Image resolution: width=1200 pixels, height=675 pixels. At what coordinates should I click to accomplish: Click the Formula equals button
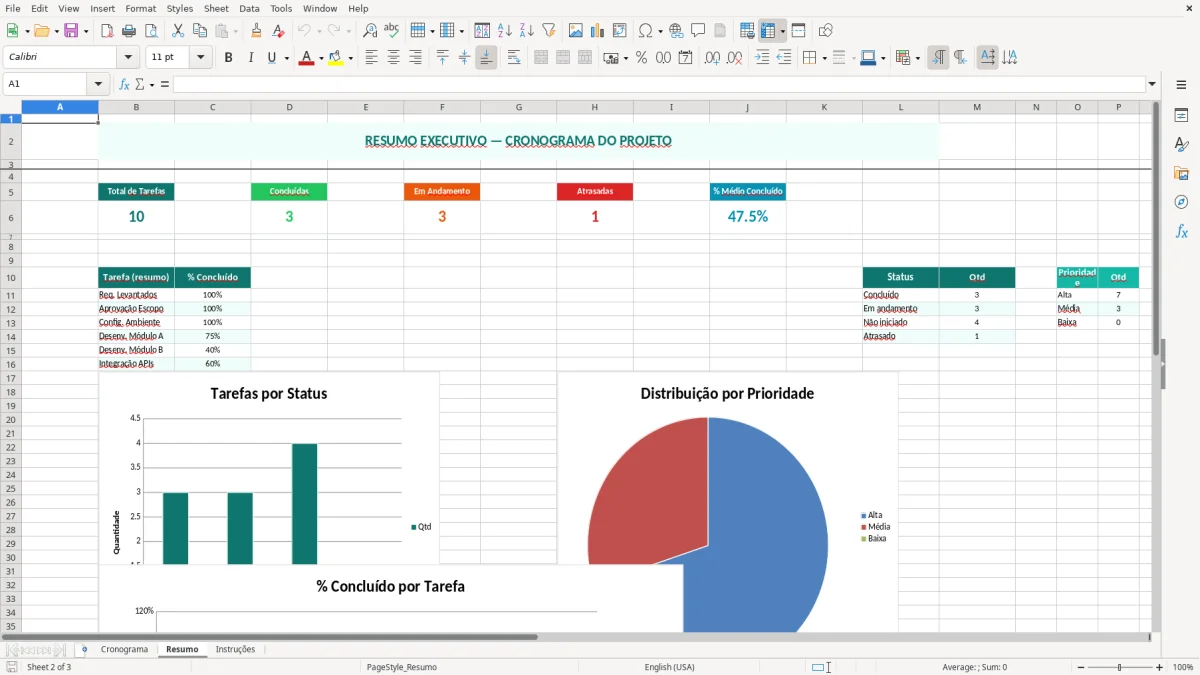[164, 84]
